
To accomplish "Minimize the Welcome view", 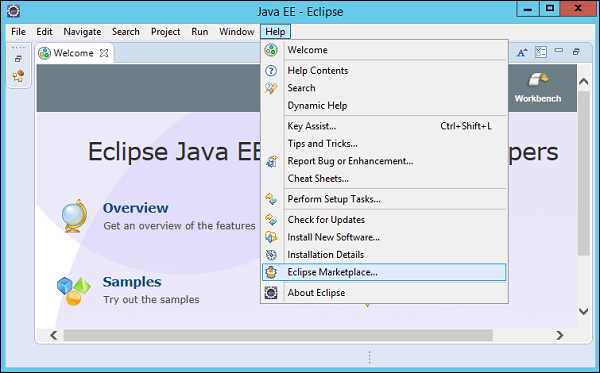I will point(559,50).
